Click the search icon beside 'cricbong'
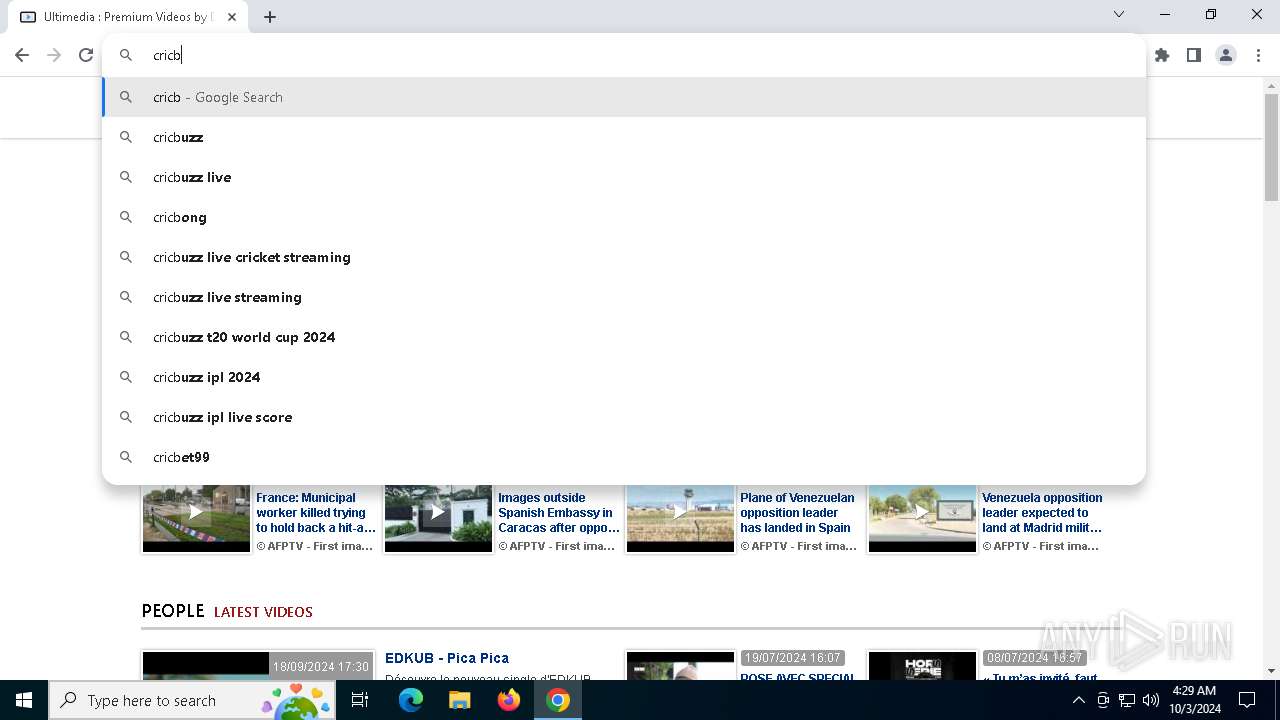Screen dimensions: 1280x720 [x=126, y=217]
